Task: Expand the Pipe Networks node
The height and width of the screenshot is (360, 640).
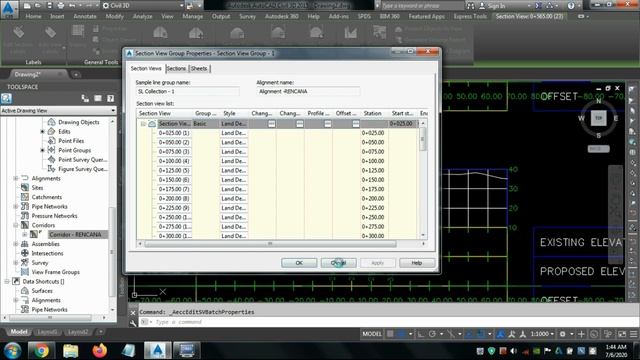Action: pyautogui.click(x=16, y=207)
